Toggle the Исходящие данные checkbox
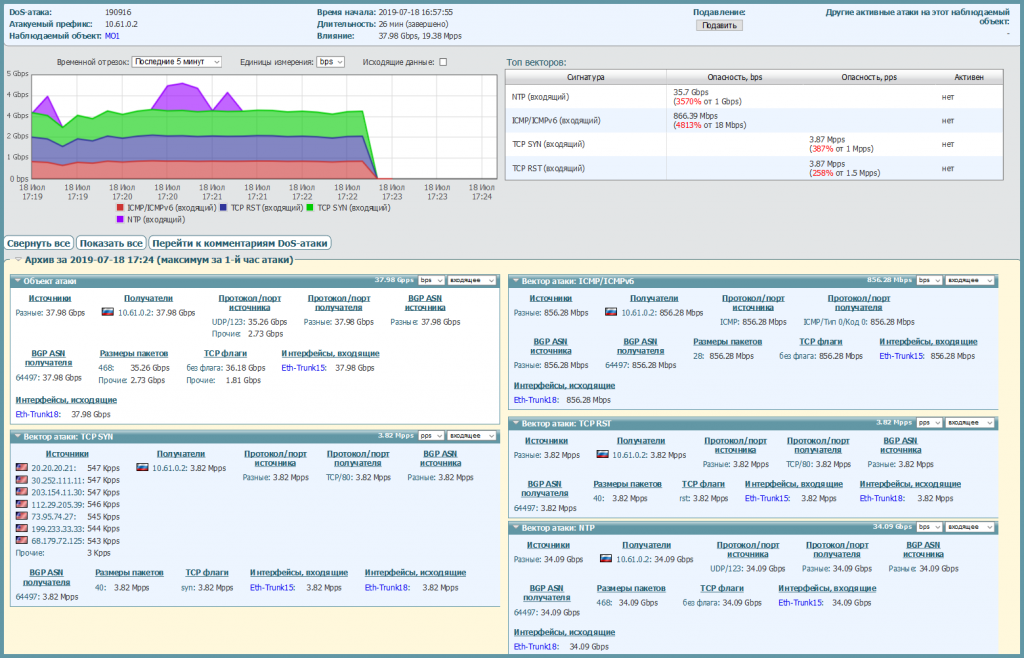Viewport: 1024px width, 658px height. [443, 62]
